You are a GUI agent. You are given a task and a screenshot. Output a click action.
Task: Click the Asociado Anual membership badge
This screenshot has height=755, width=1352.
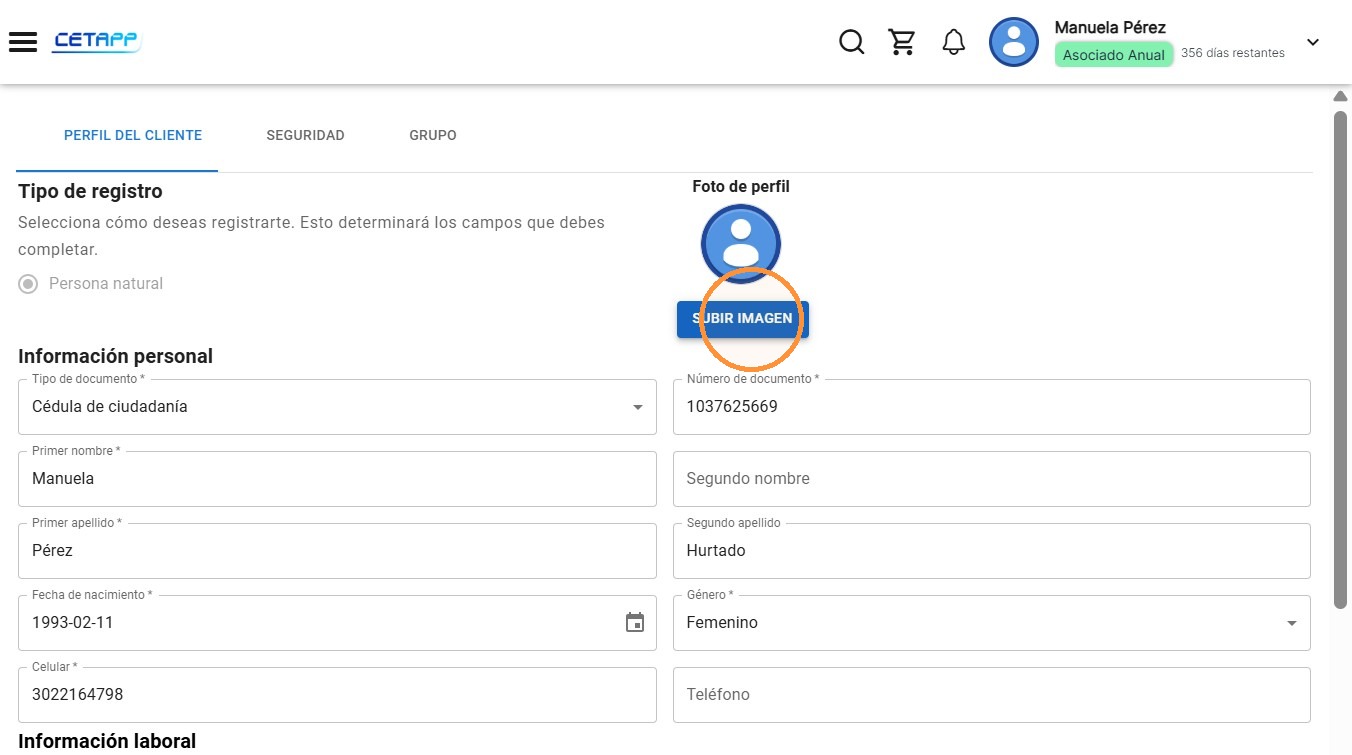coord(1113,55)
